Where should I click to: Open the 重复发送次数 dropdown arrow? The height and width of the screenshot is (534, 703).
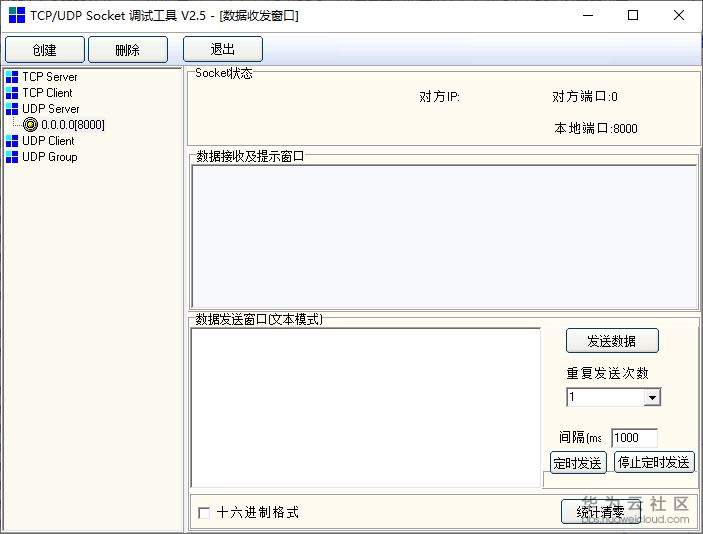[x=652, y=398]
